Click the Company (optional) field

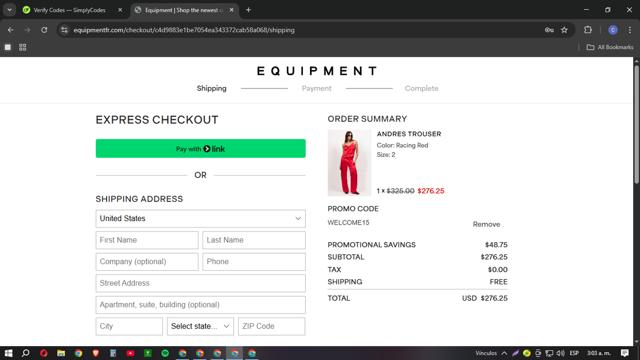tap(147, 262)
